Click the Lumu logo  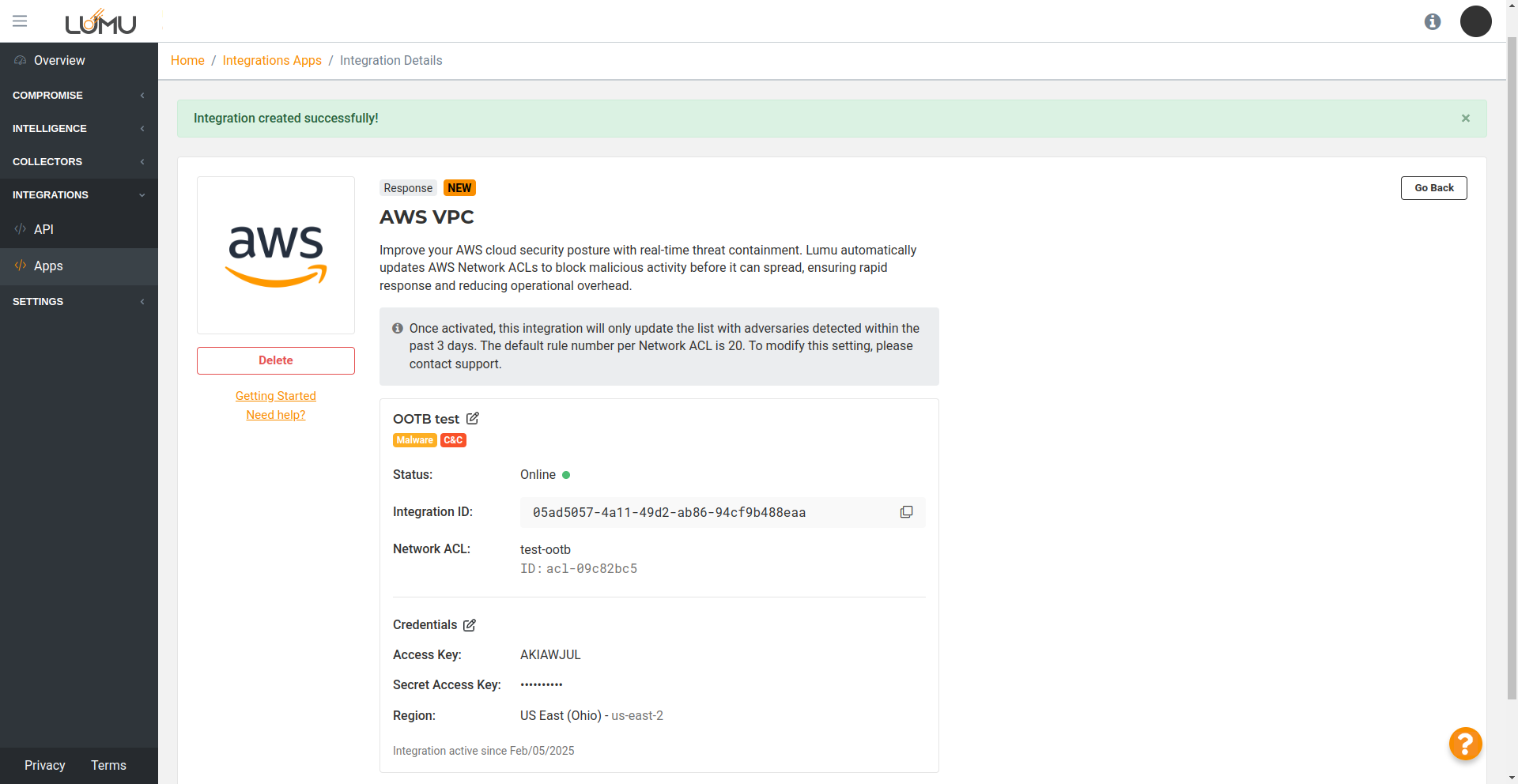pyautogui.click(x=100, y=22)
